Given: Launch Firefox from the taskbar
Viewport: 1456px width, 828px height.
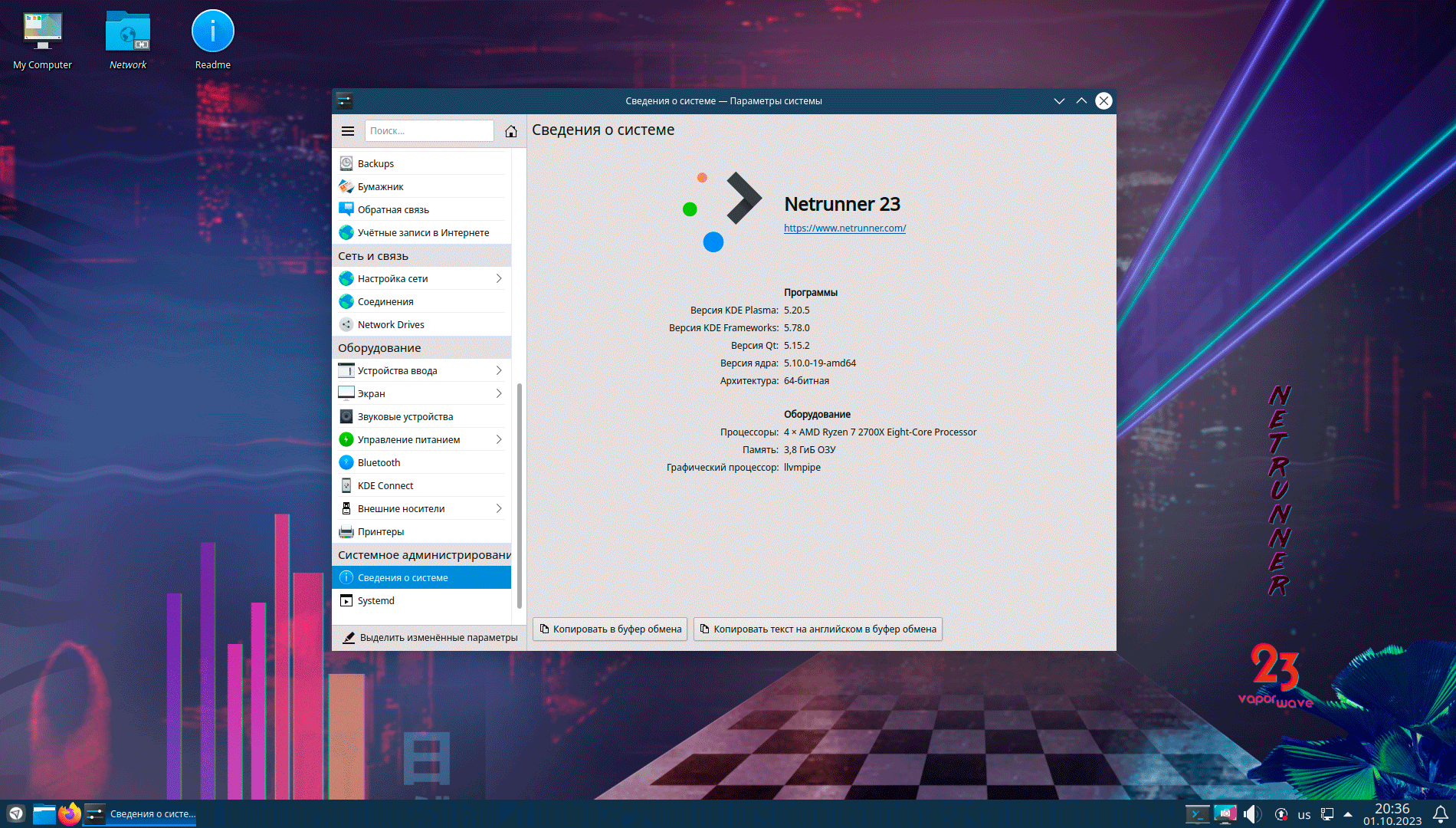Looking at the screenshot, I should pos(70,813).
